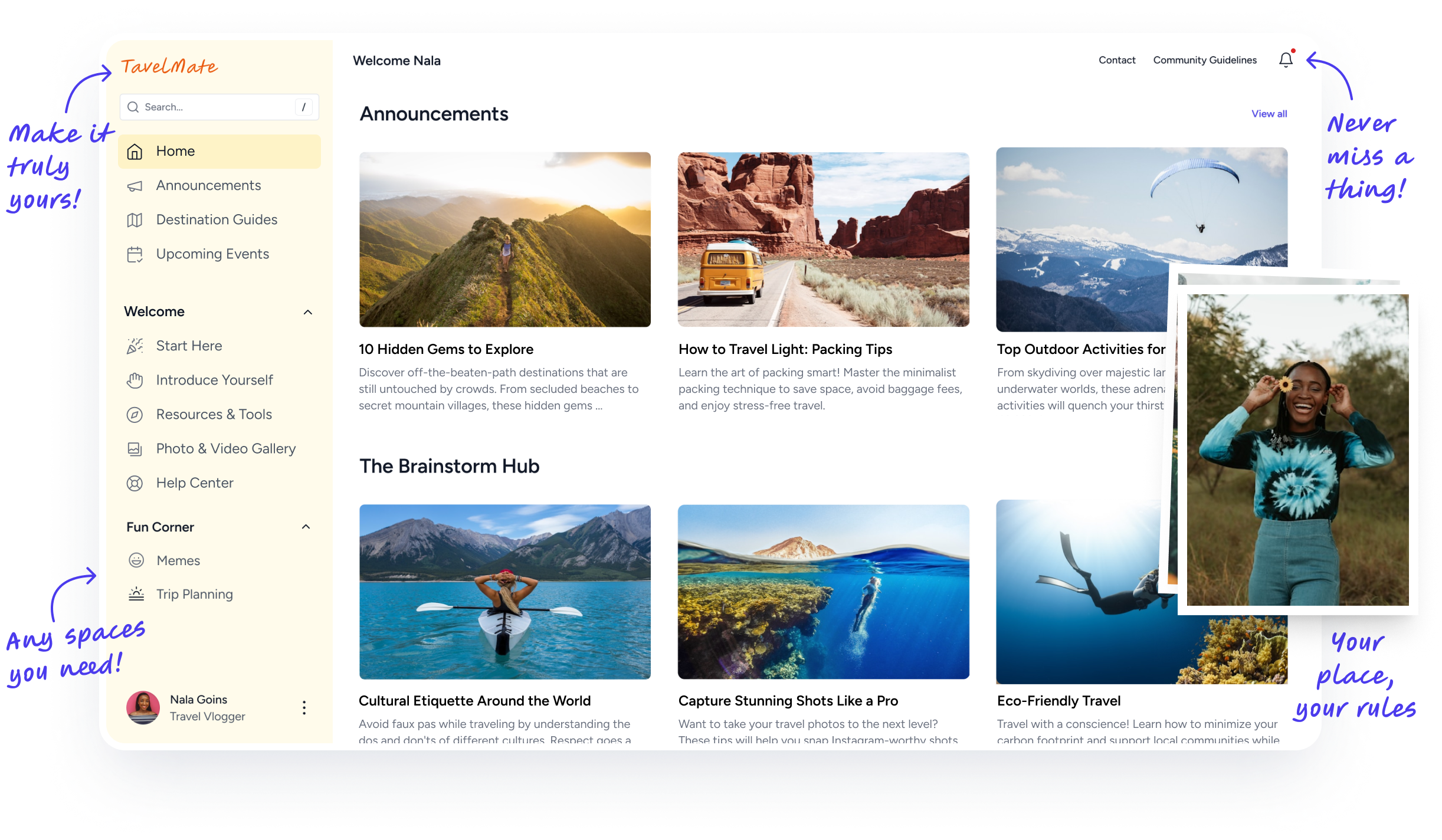
Task: Click the magnifier icon in search box
Action: click(x=133, y=107)
